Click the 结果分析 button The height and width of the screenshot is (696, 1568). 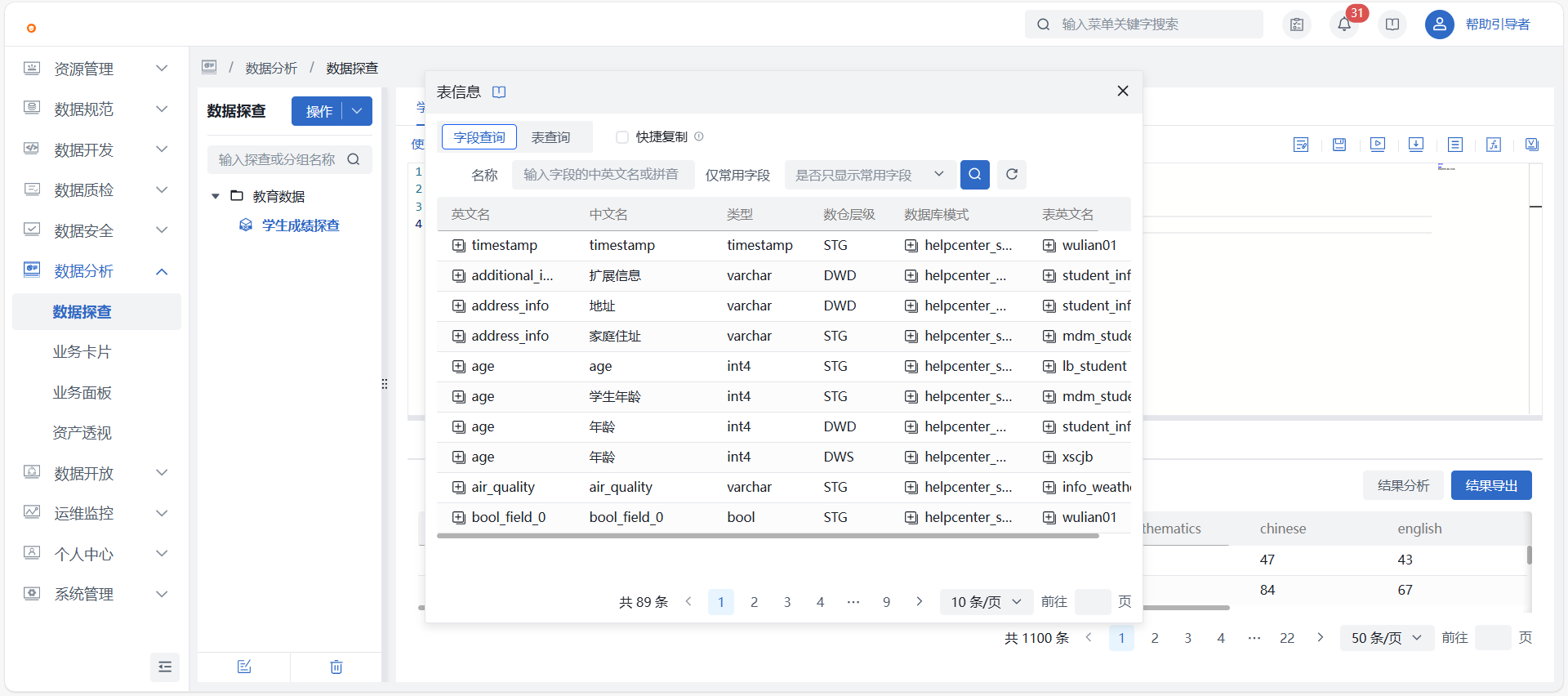click(x=1403, y=485)
